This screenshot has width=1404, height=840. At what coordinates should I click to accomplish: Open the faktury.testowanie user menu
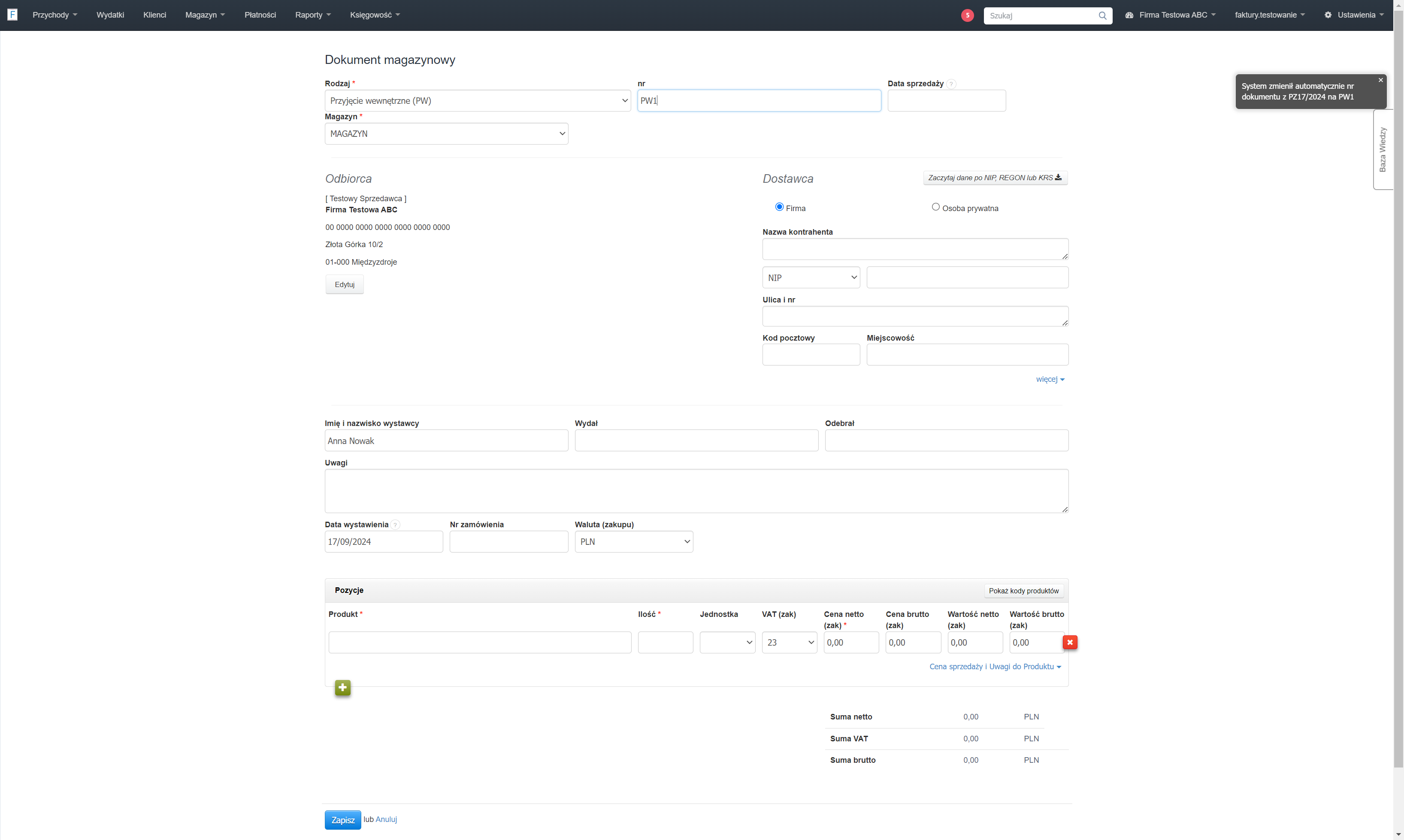(1270, 15)
